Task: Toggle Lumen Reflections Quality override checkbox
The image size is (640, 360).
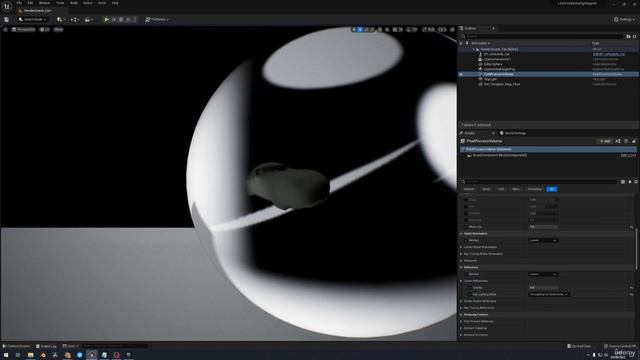Action: [x=470, y=288]
